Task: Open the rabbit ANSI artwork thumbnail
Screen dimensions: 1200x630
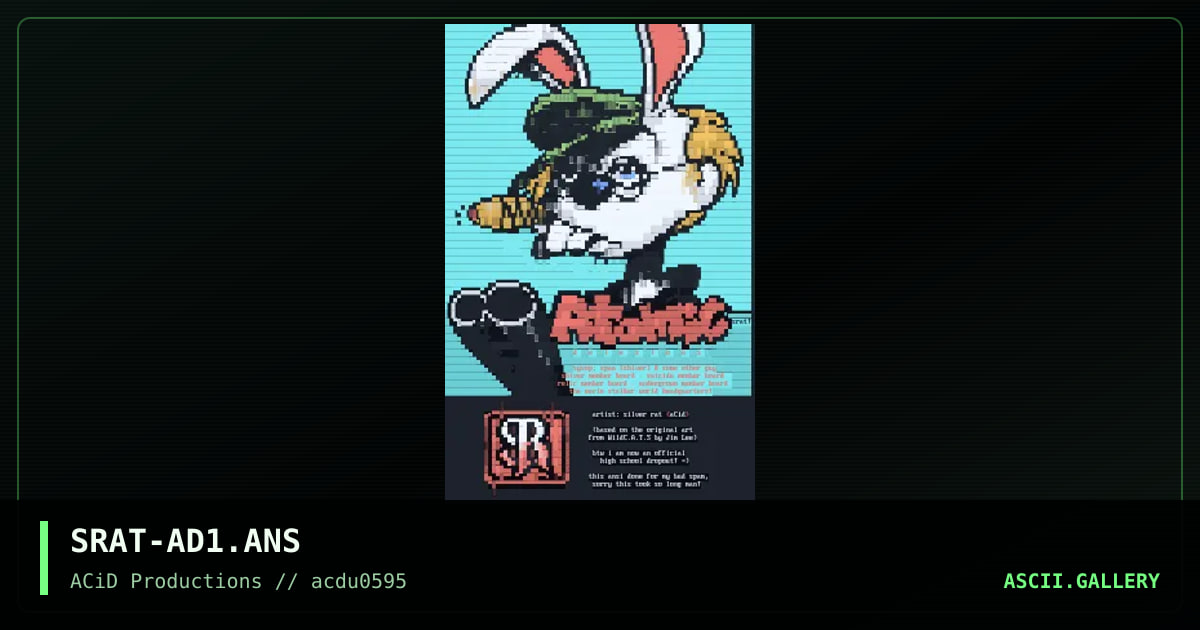Action: click(600, 262)
